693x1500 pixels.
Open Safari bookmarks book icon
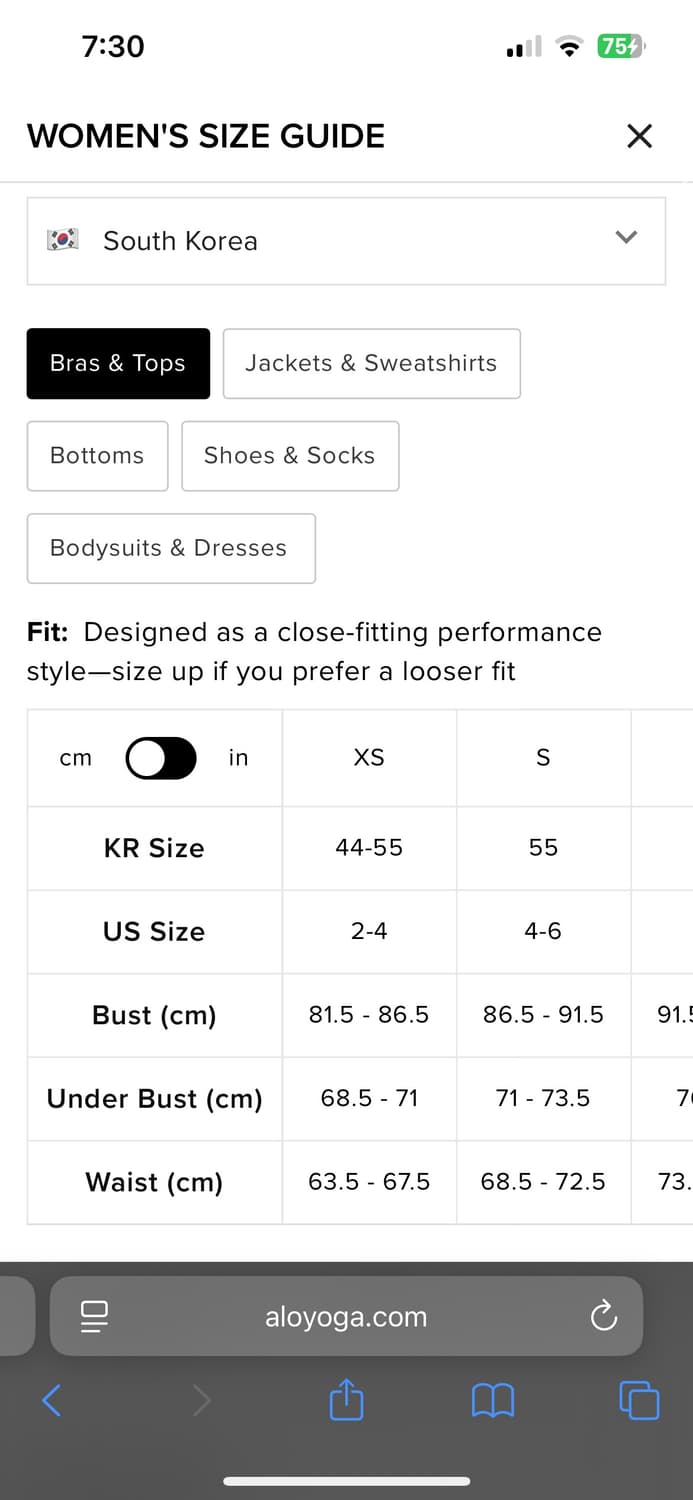(493, 1400)
